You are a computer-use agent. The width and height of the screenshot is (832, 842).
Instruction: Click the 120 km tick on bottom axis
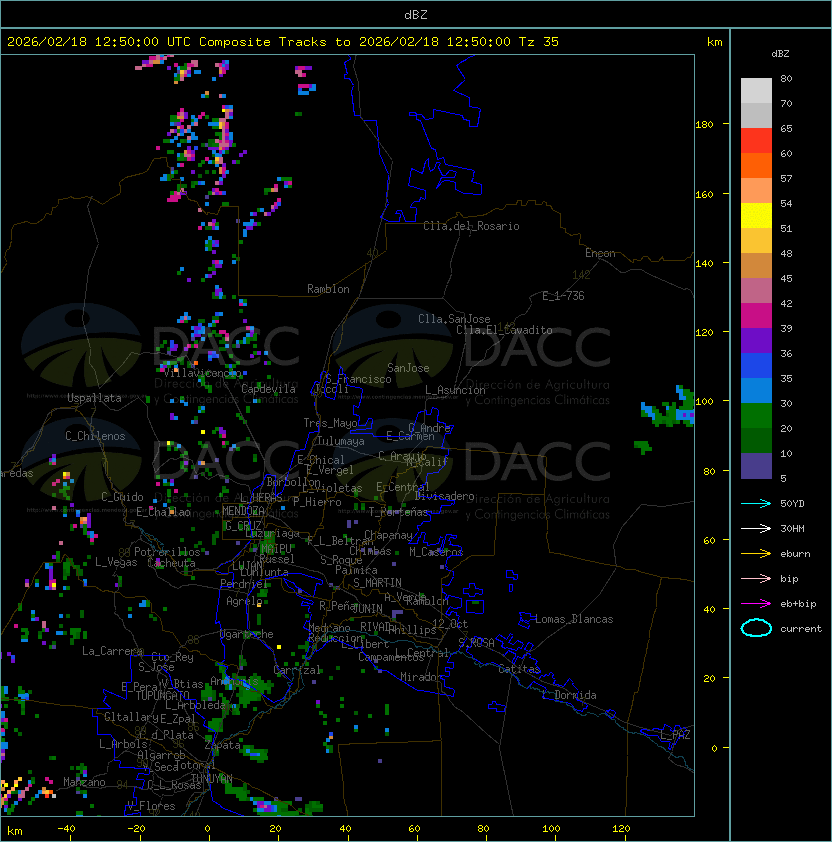[x=621, y=829]
